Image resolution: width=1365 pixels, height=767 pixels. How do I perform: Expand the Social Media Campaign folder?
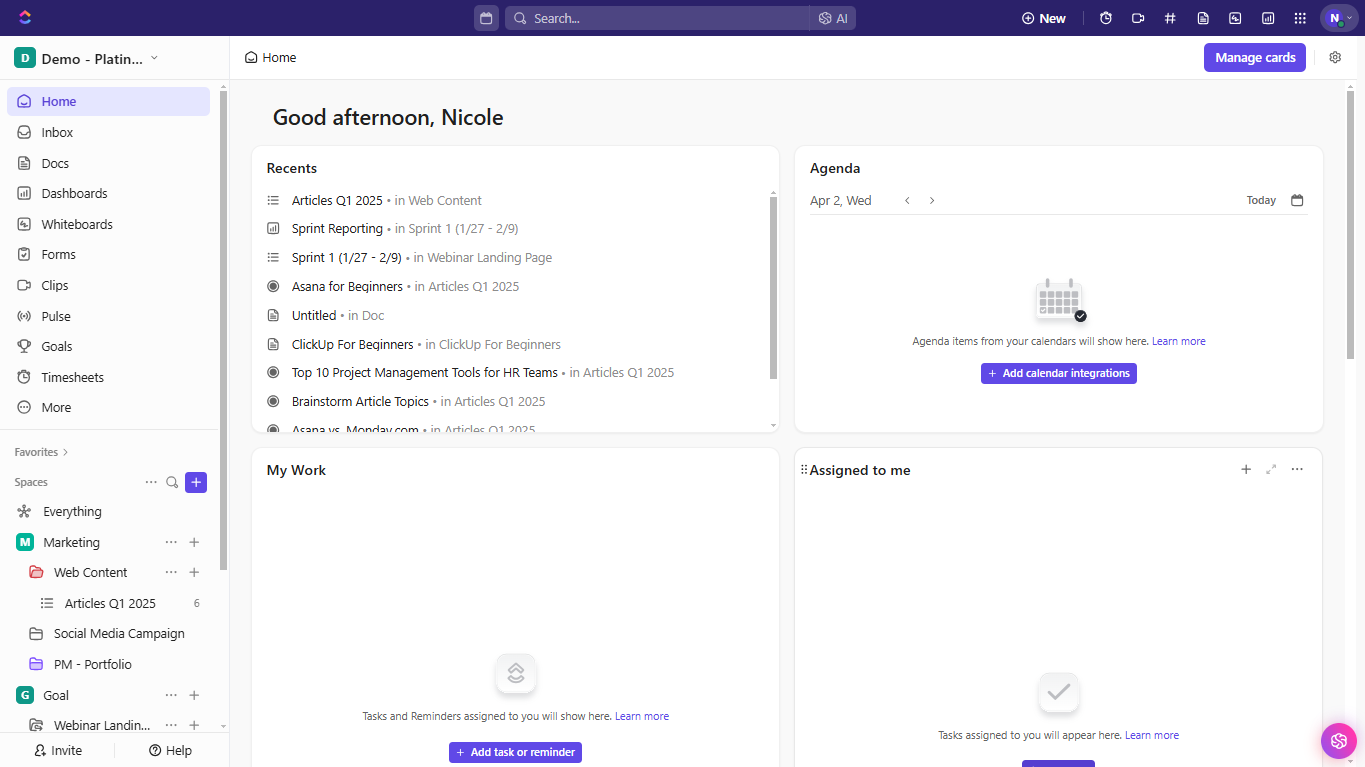[x=36, y=634]
